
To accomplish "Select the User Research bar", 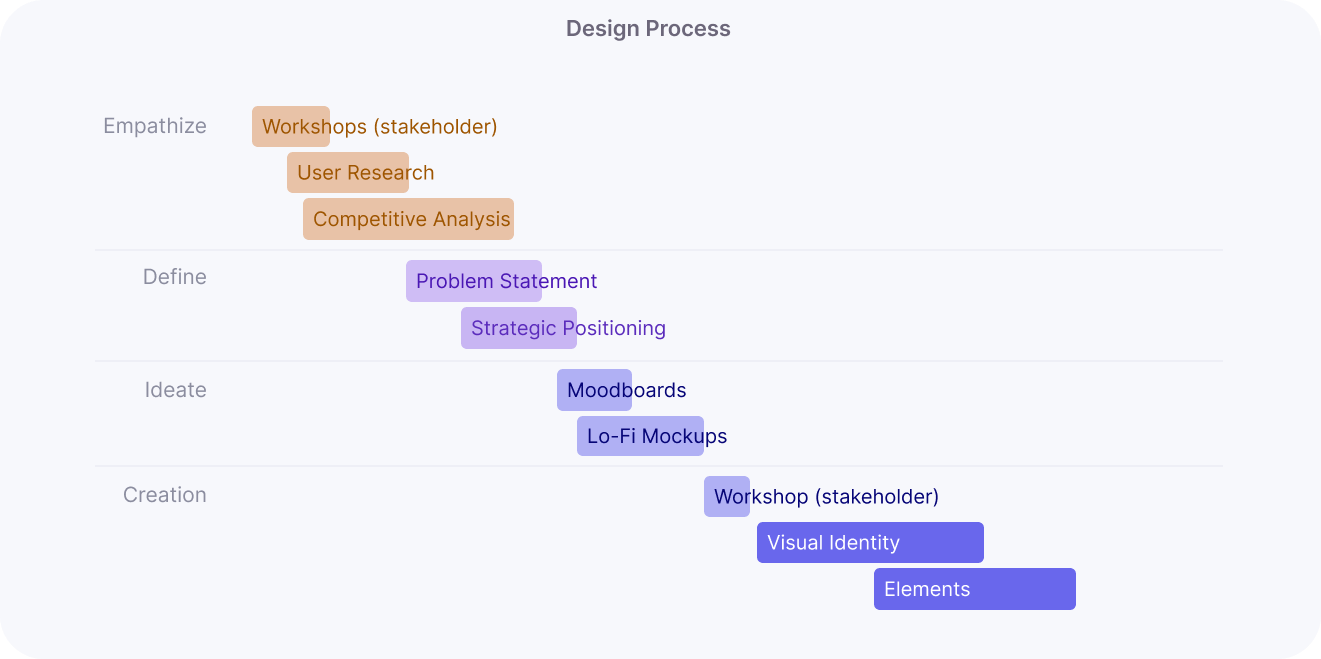I will pyautogui.click(x=348, y=173).
